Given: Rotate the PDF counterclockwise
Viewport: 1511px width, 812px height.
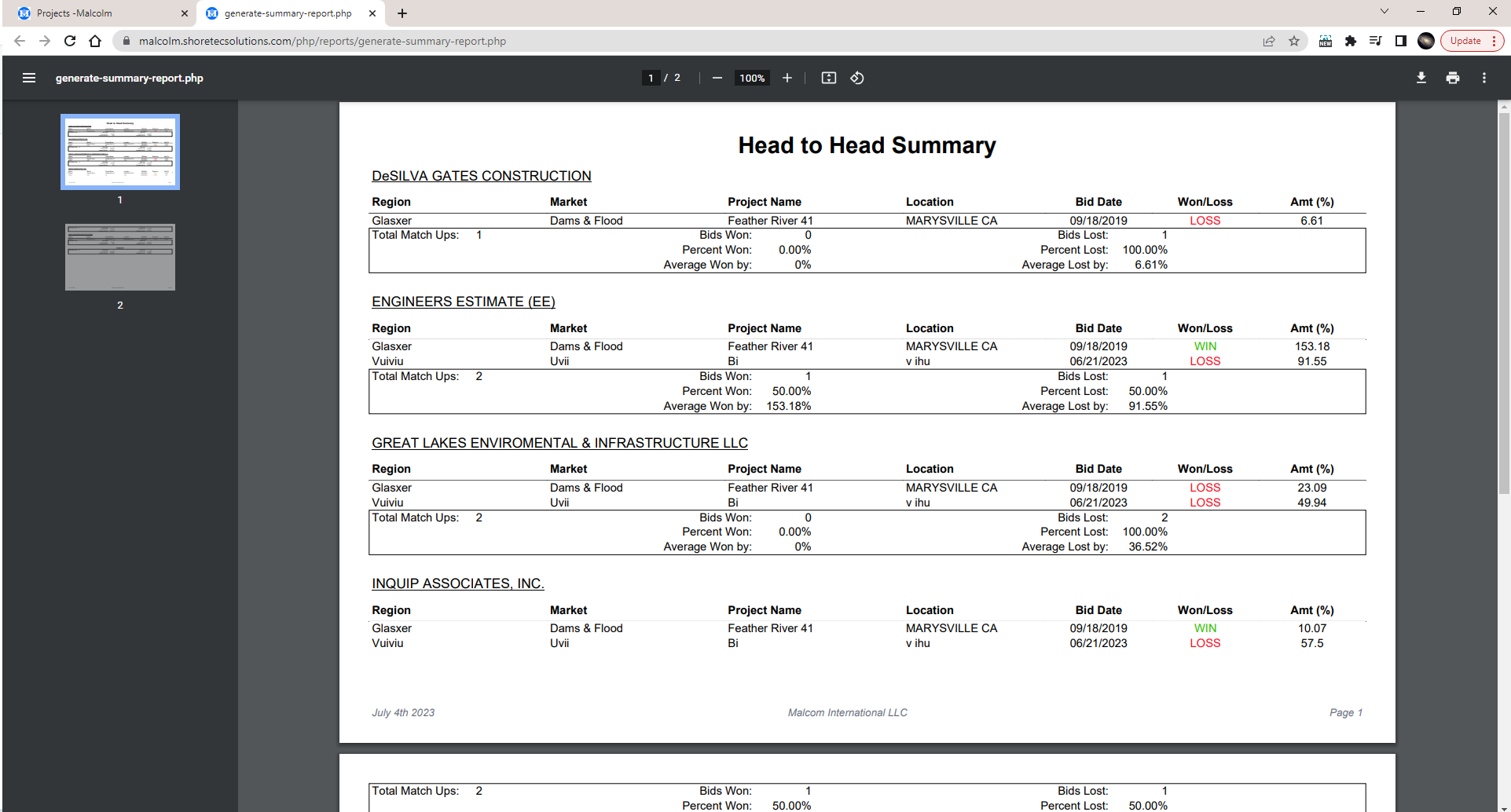Looking at the screenshot, I should click(857, 78).
